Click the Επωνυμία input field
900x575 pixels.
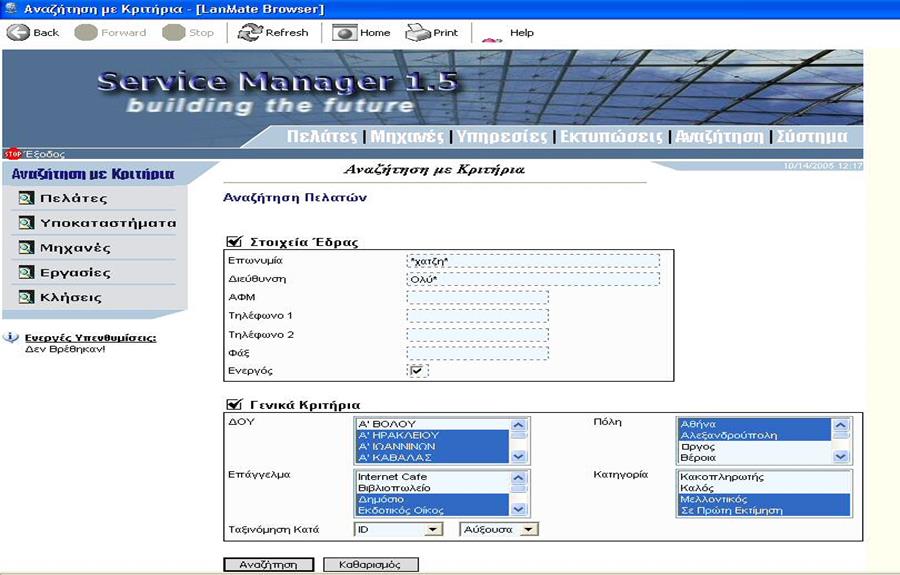[533, 261]
